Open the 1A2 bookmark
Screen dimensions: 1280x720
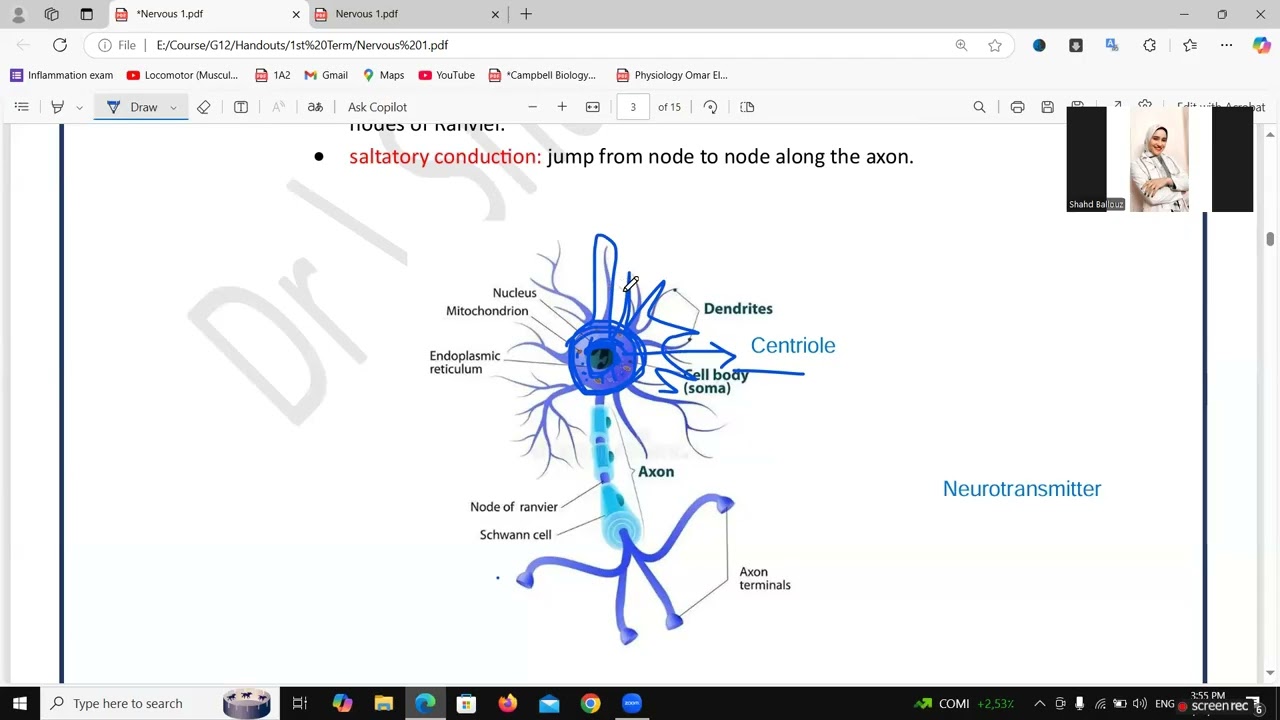click(x=272, y=75)
